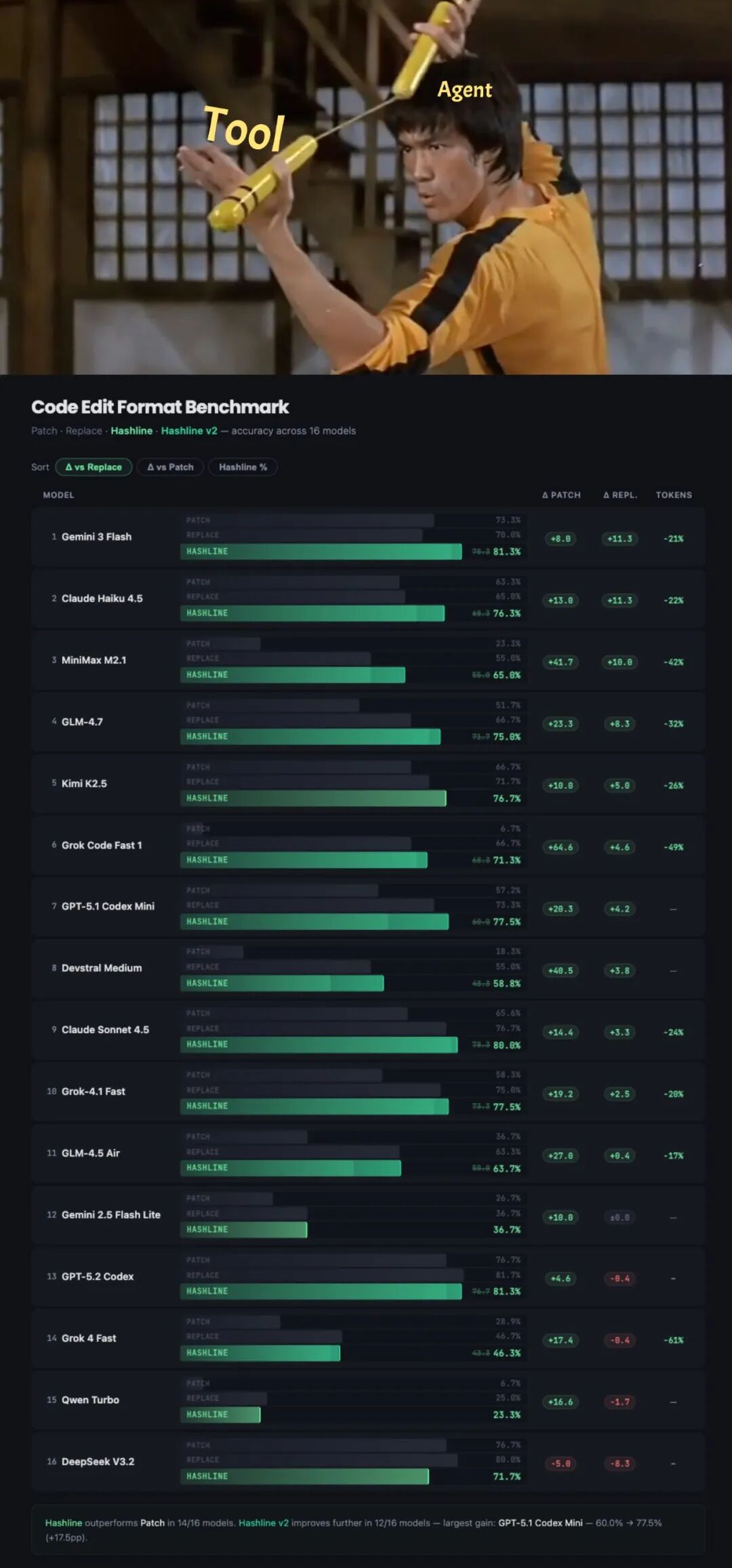The height and width of the screenshot is (1568, 732).
Task: Select the GPT-5.1 Codex Mini row name
Action: tap(108, 906)
